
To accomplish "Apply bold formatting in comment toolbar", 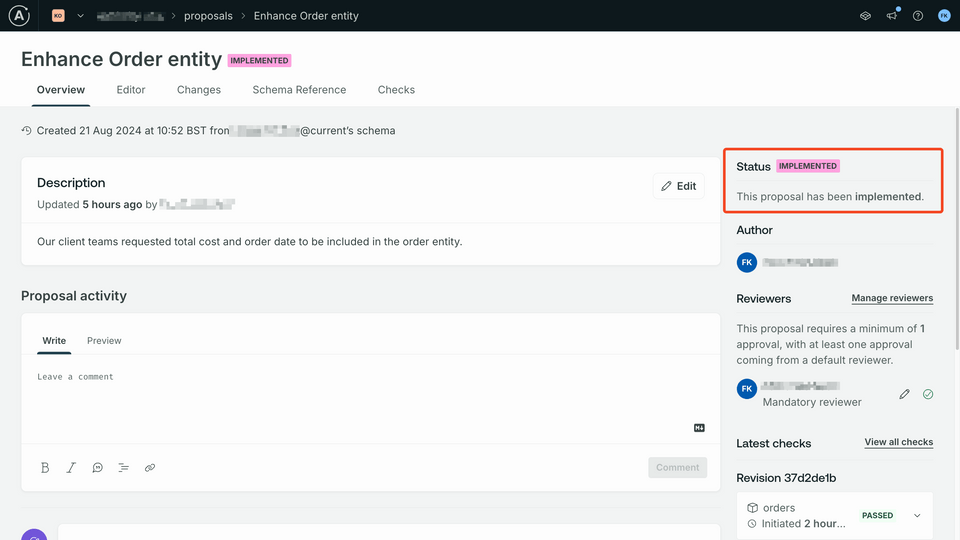I will coord(45,468).
